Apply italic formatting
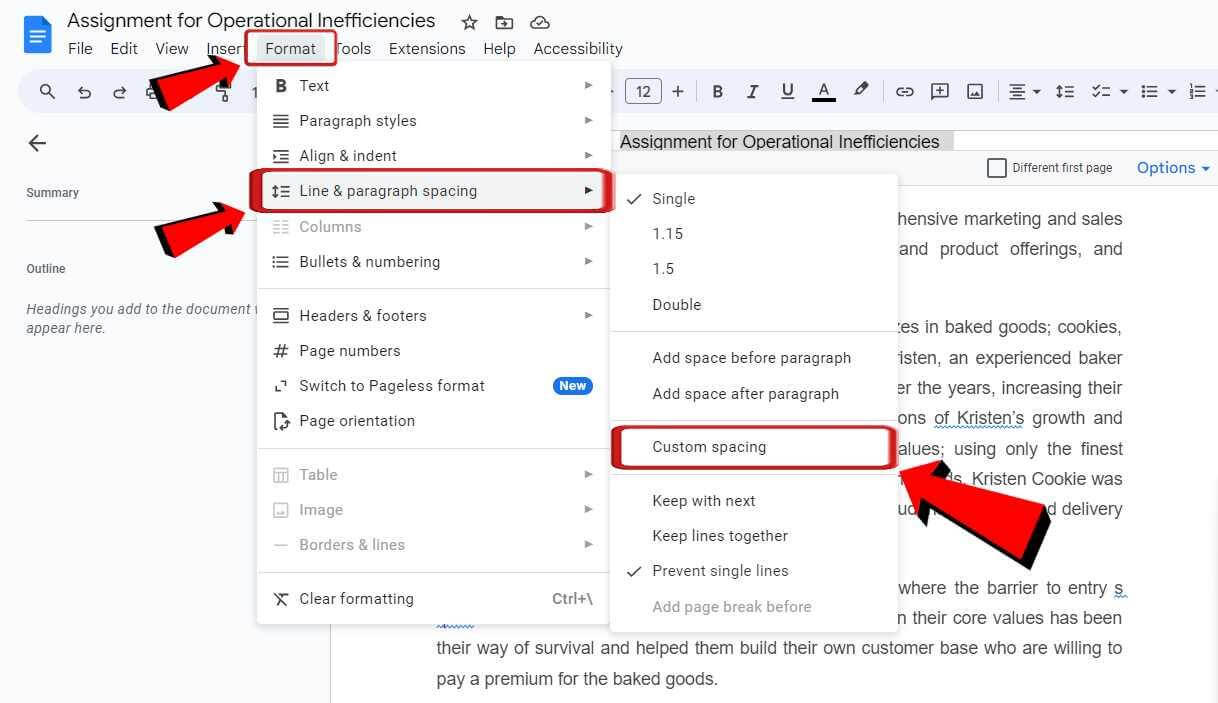This screenshot has width=1218, height=703. click(x=752, y=91)
